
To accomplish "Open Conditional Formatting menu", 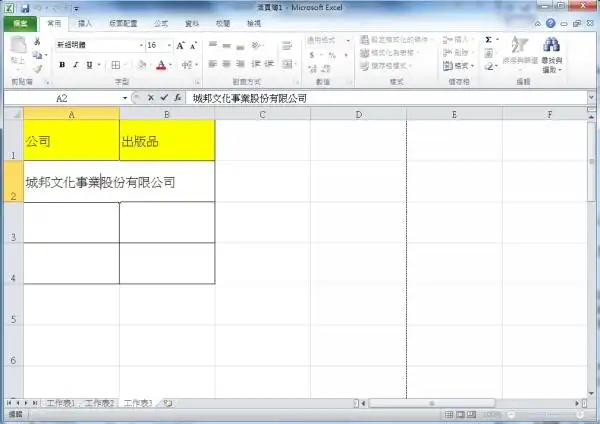I will coord(396,39).
